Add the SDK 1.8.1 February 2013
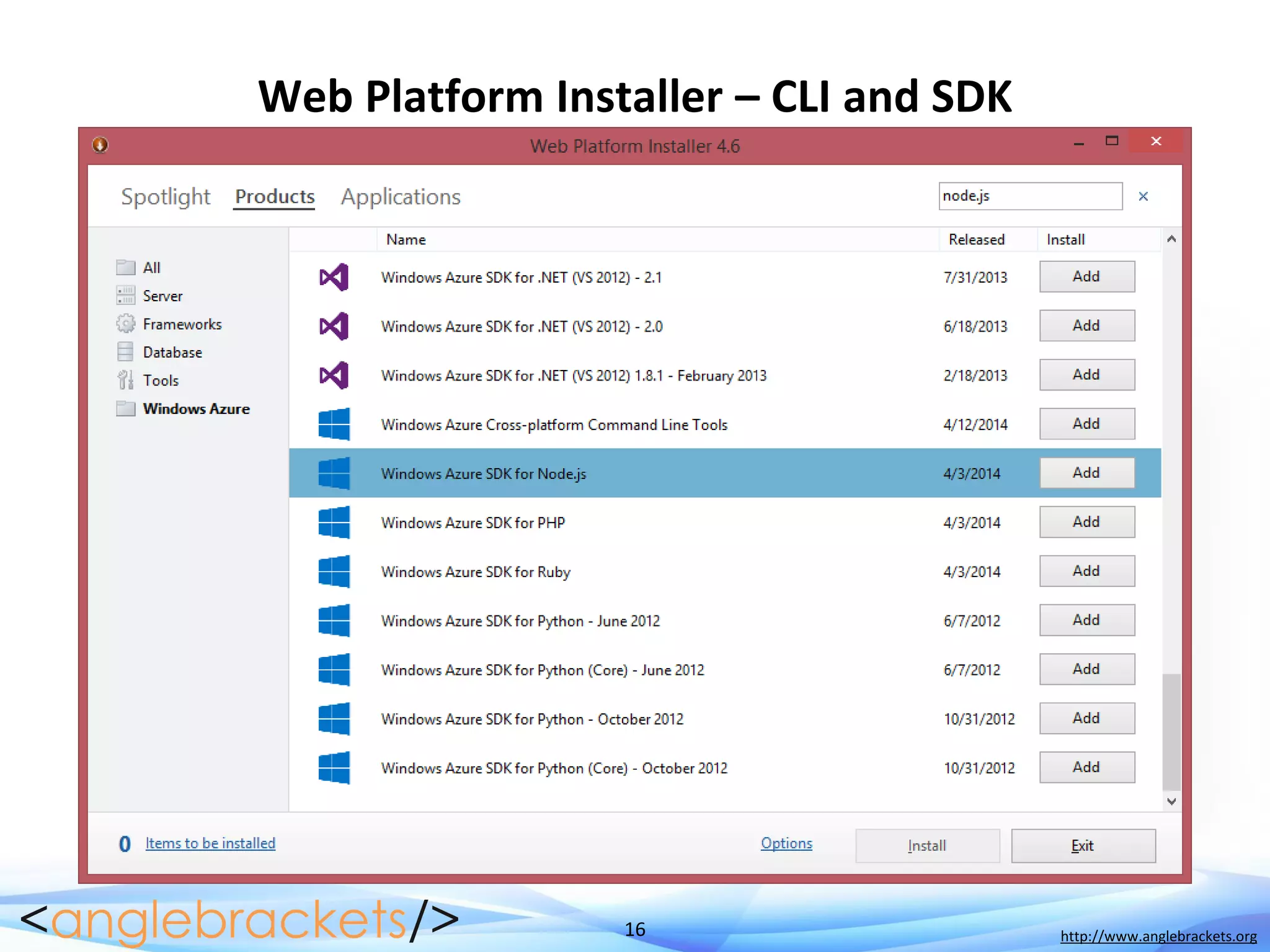This screenshot has width=1270, height=952. click(x=1087, y=374)
